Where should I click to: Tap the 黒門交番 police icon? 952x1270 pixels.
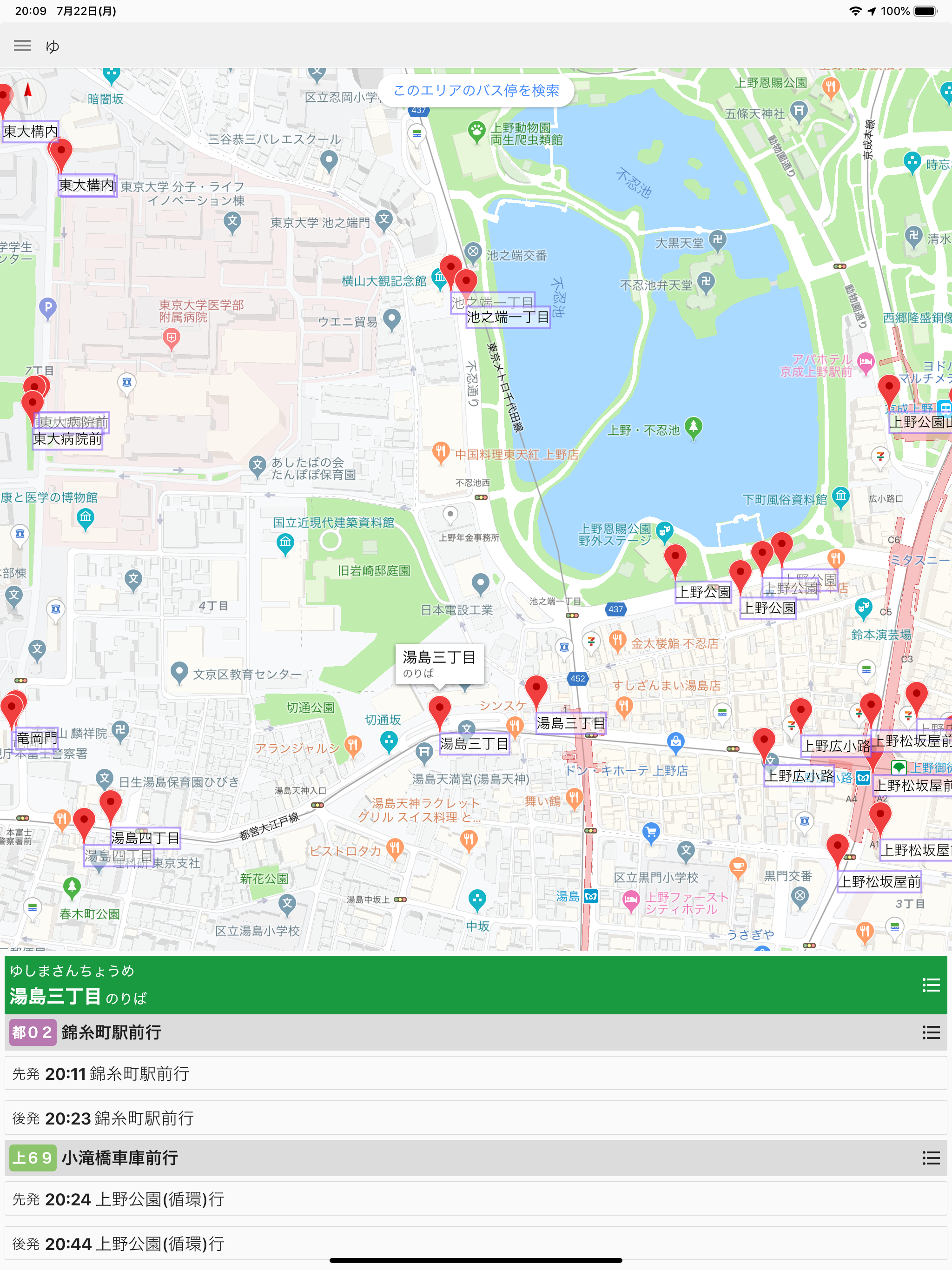tap(800, 896)
